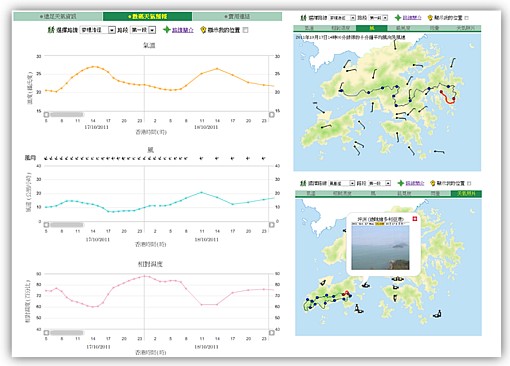Open the section dropdown in the left panel
Viewport: 510px width, 366px height.
(143, 30)
